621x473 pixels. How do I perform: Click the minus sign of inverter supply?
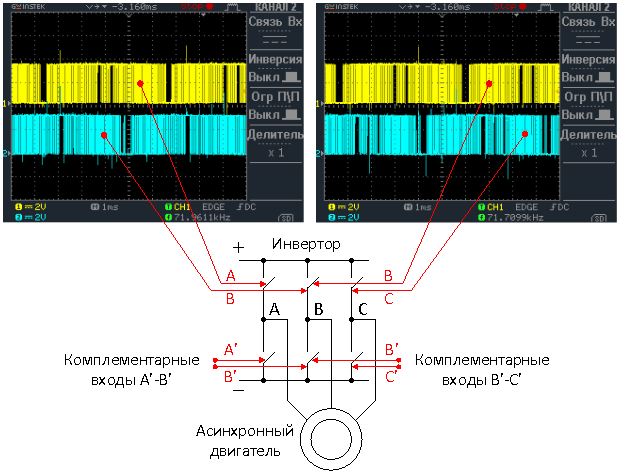[x=238, y=391]
